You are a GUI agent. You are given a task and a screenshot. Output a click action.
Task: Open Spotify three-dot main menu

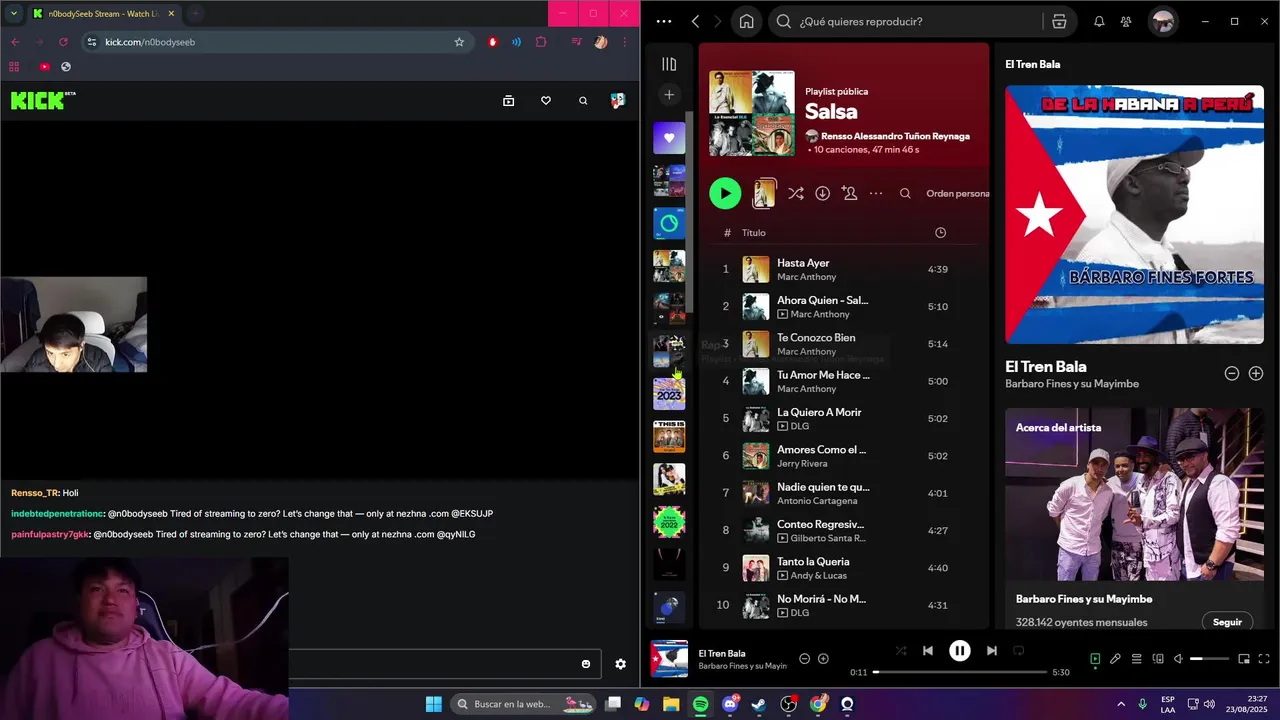pos(664,22)
